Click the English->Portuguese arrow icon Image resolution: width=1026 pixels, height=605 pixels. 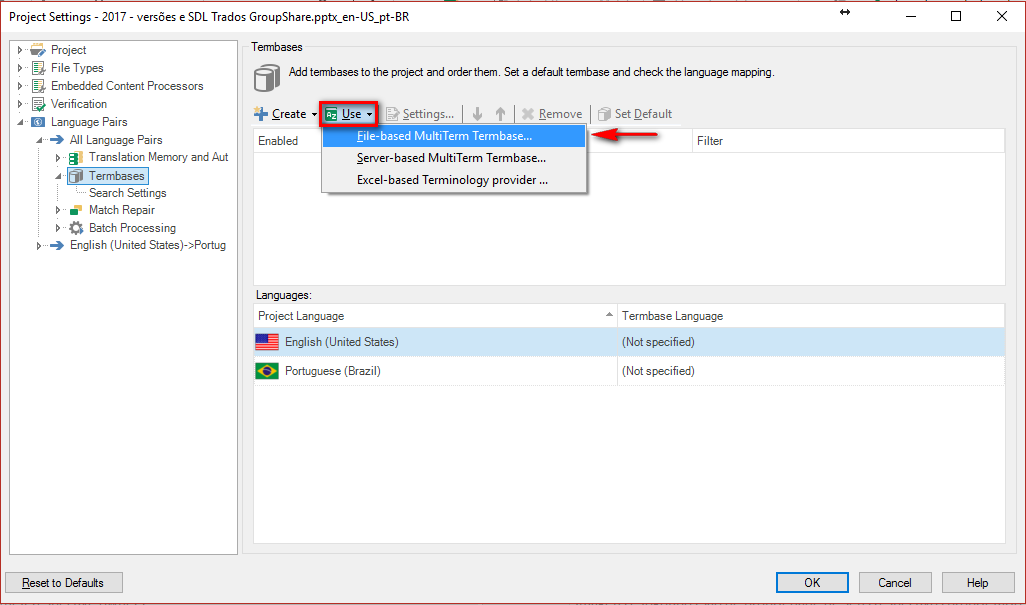(x=58, y=245)
